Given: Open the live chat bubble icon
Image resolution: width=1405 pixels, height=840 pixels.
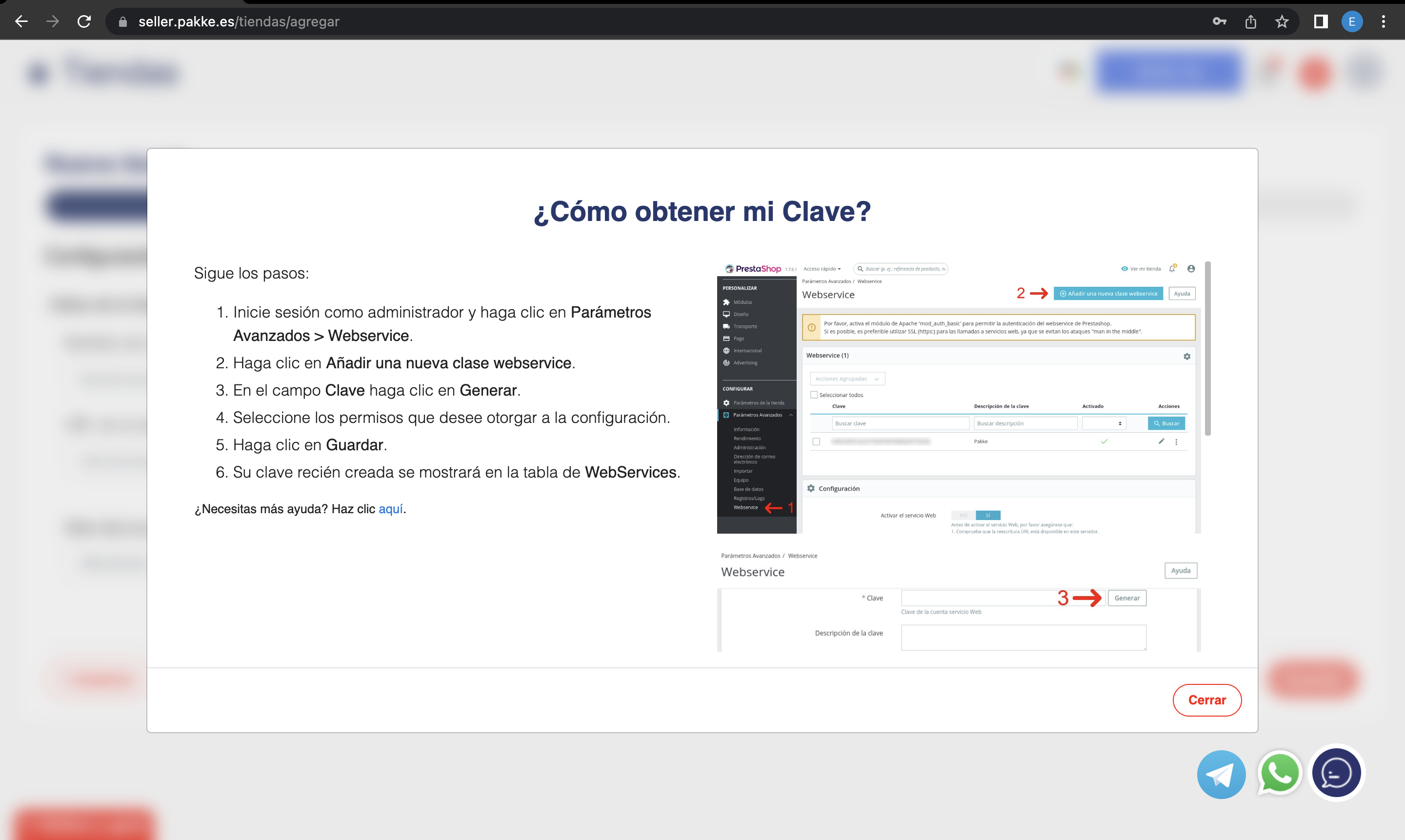Looking at the screenshot, I should (x=1336, y=773).
